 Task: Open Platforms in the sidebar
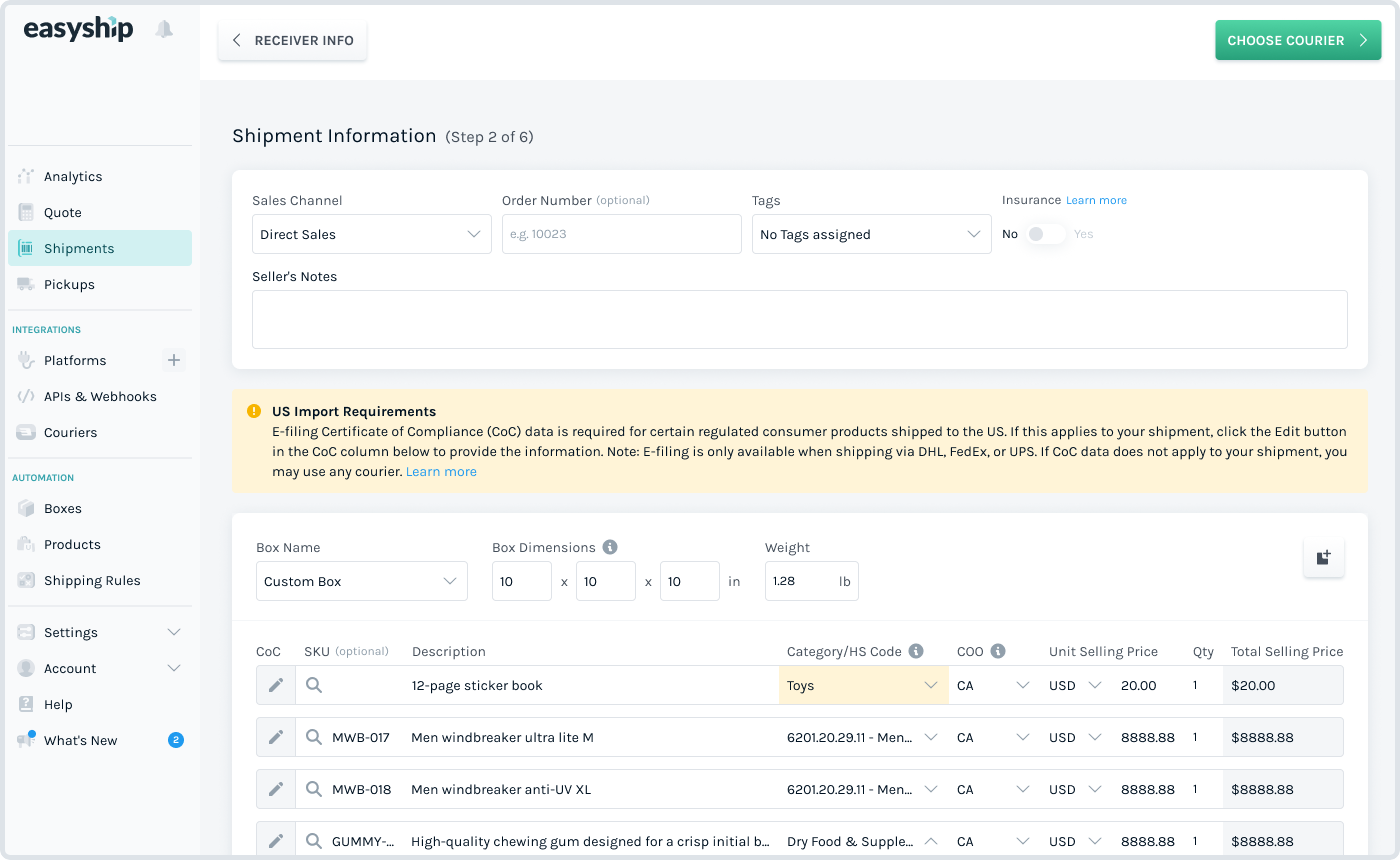point(75,360)
